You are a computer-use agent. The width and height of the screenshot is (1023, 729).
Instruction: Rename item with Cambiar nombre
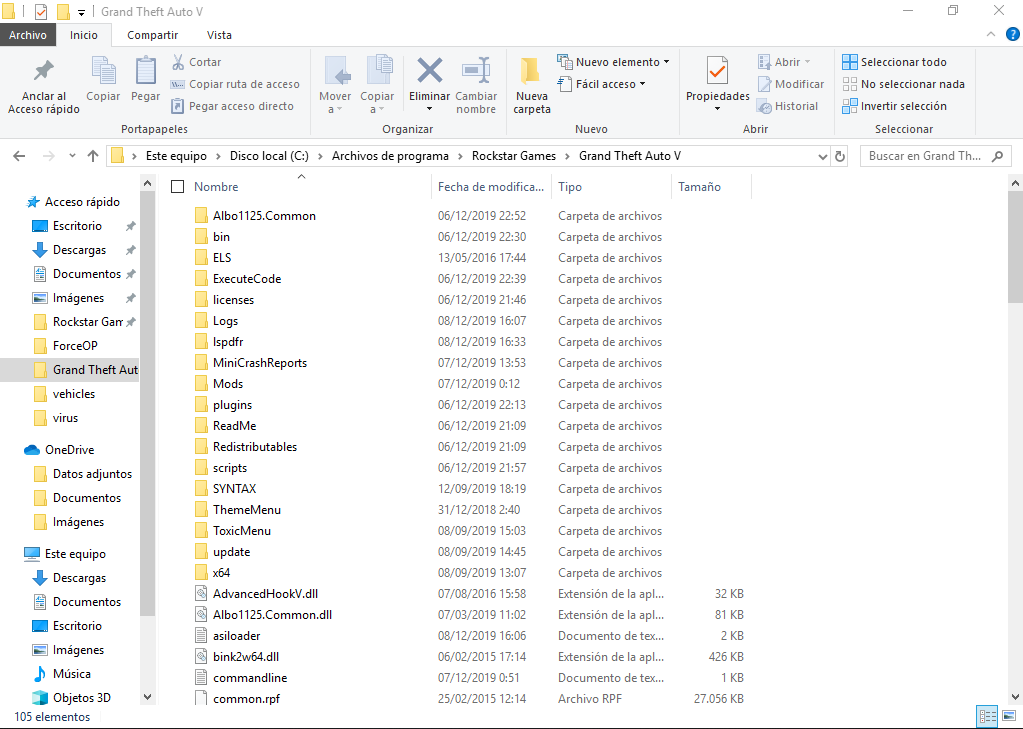[476, 85]
